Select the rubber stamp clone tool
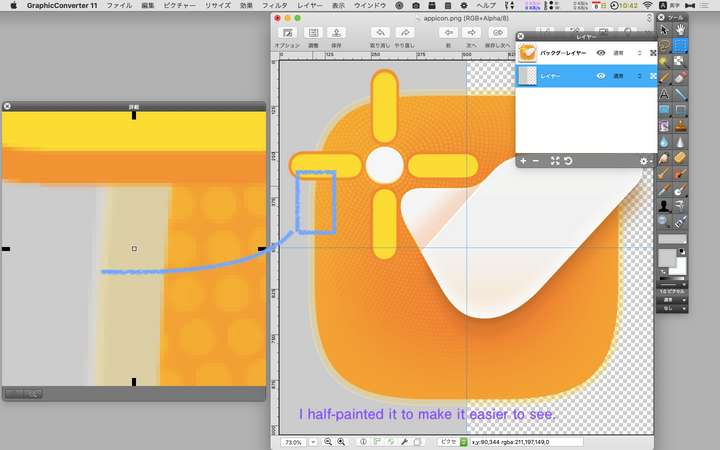Screen dimensions: 720x450 coord(680,125)
